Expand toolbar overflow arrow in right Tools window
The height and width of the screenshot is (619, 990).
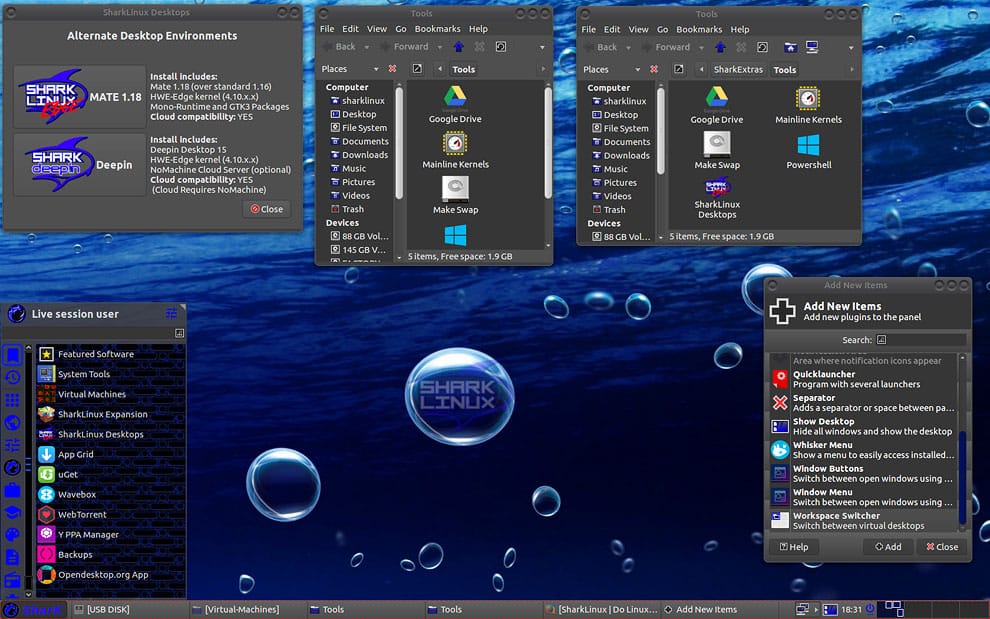[850, 48]
